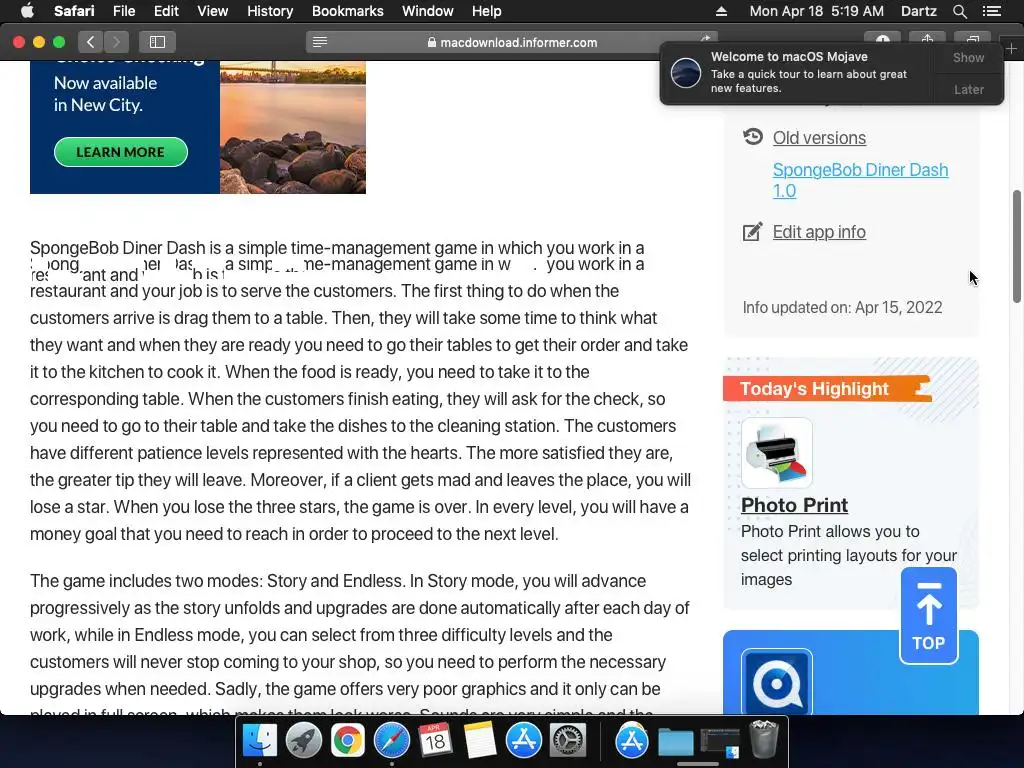Image resolution: width=1024 pixels, height=768 pixels.
Task: Click the LEARN MORE ad button
Action: click(x=121, y=152)
